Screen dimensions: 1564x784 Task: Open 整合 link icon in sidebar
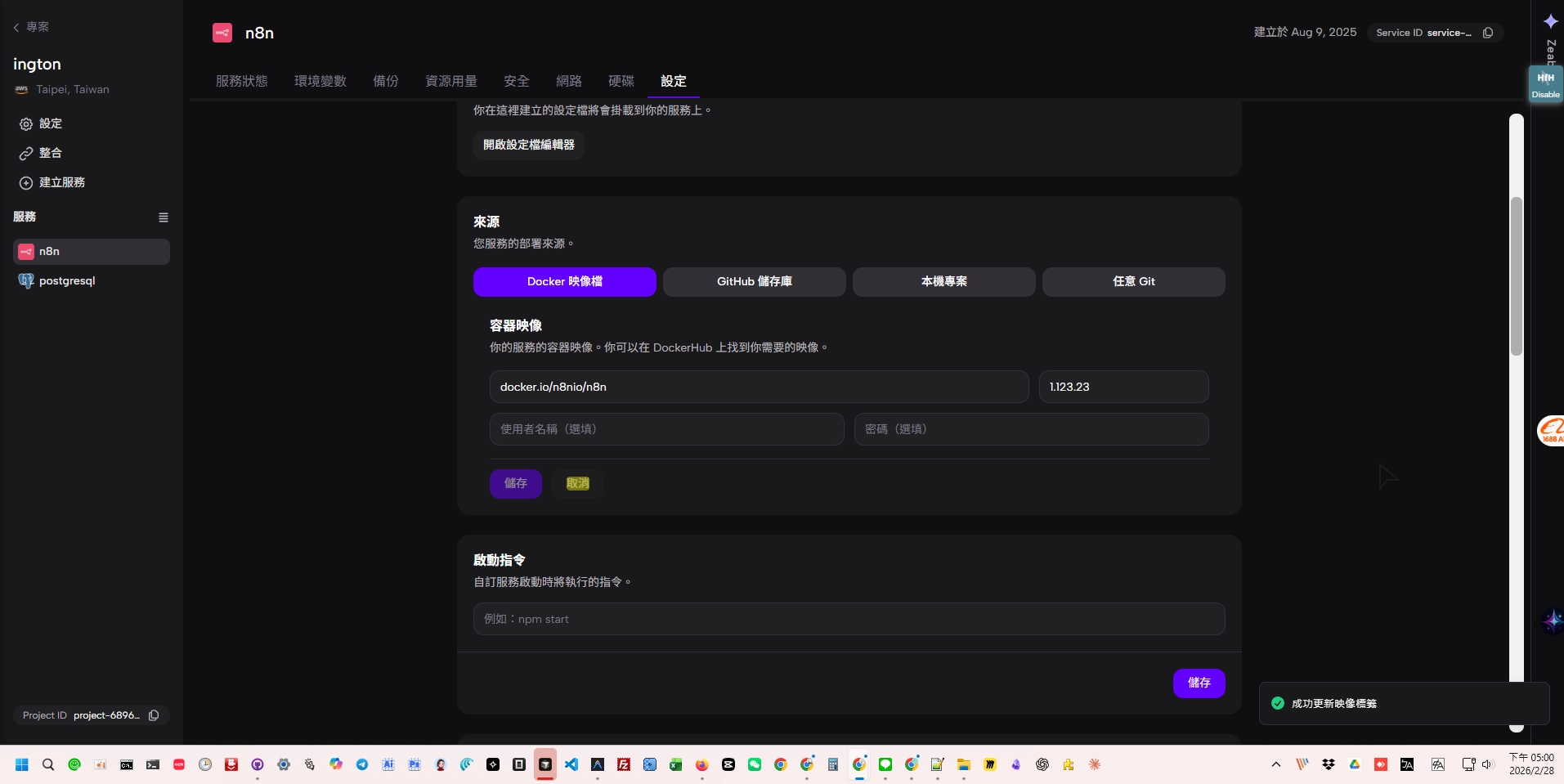point(26,154)
